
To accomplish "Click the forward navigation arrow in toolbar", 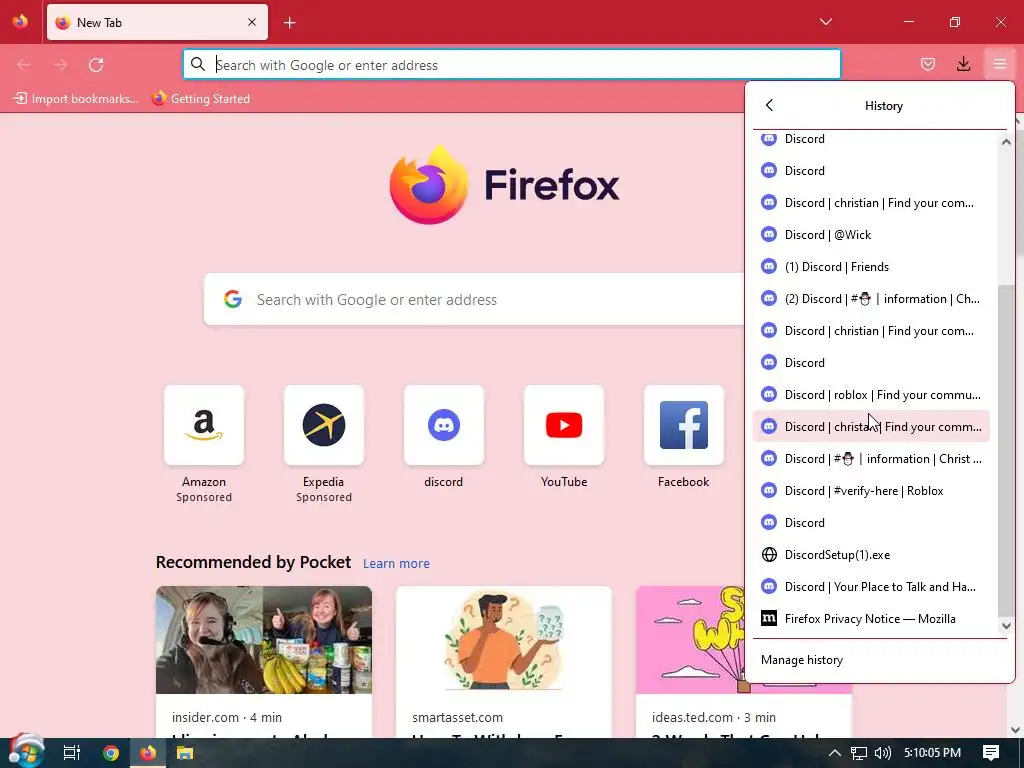I will (60, 65).
